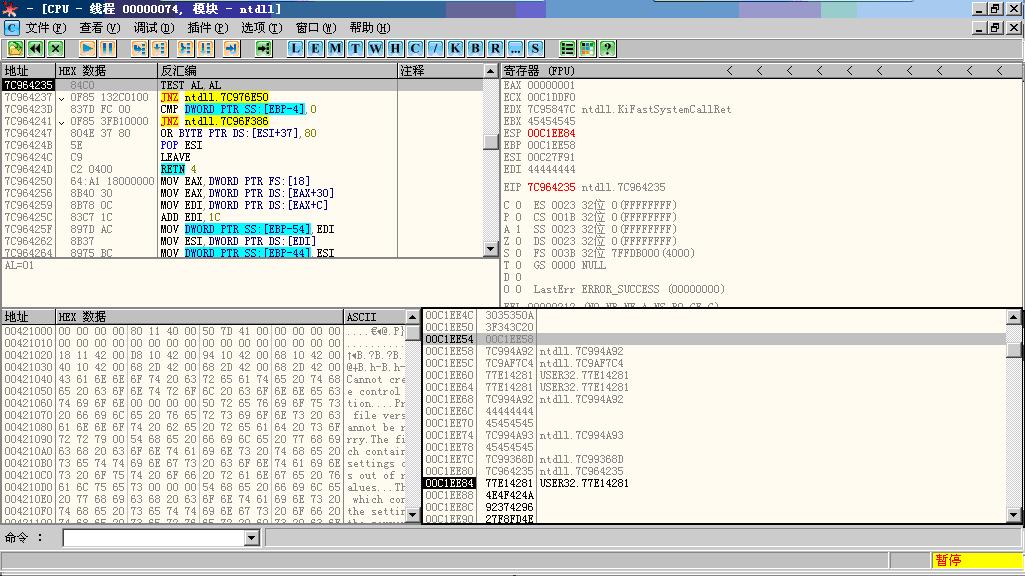1025x576 pixels.
Task: Open Run trace with ellipsis icon
Action: coord(515,48)
